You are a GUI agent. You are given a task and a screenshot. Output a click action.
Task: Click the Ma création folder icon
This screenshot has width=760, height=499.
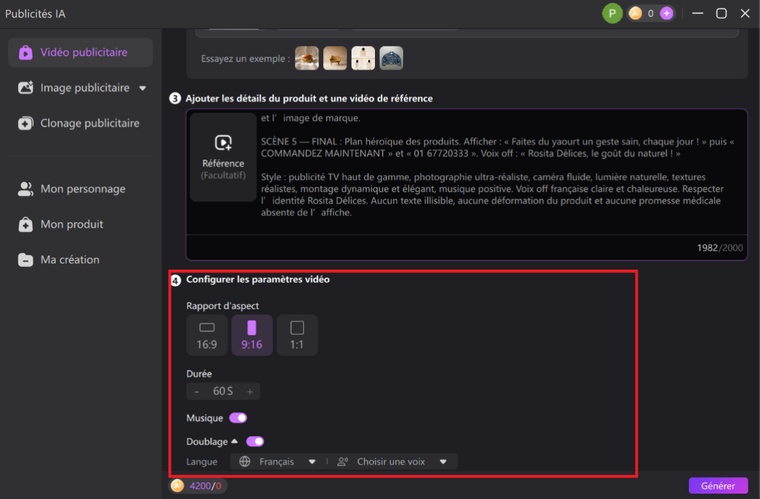coord(25,260)
